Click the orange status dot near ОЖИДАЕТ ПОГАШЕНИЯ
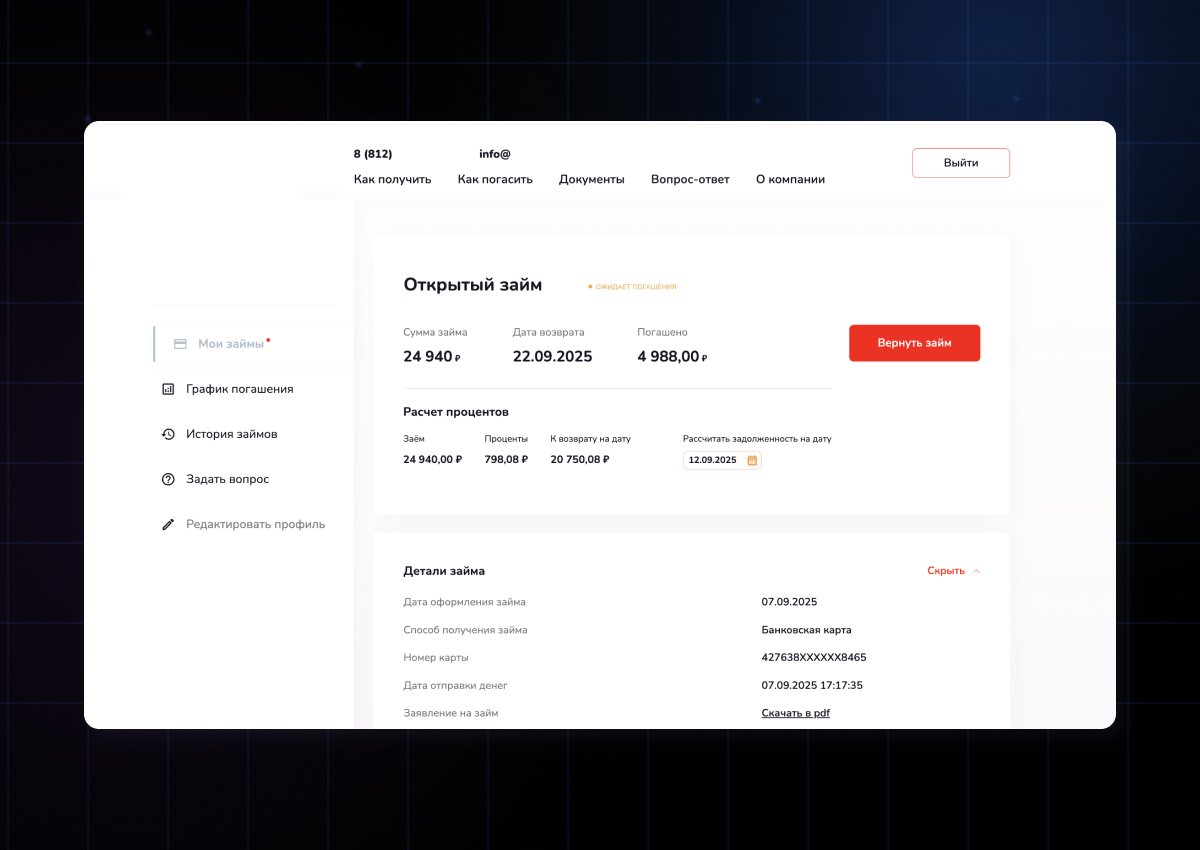 click(591, 286)
